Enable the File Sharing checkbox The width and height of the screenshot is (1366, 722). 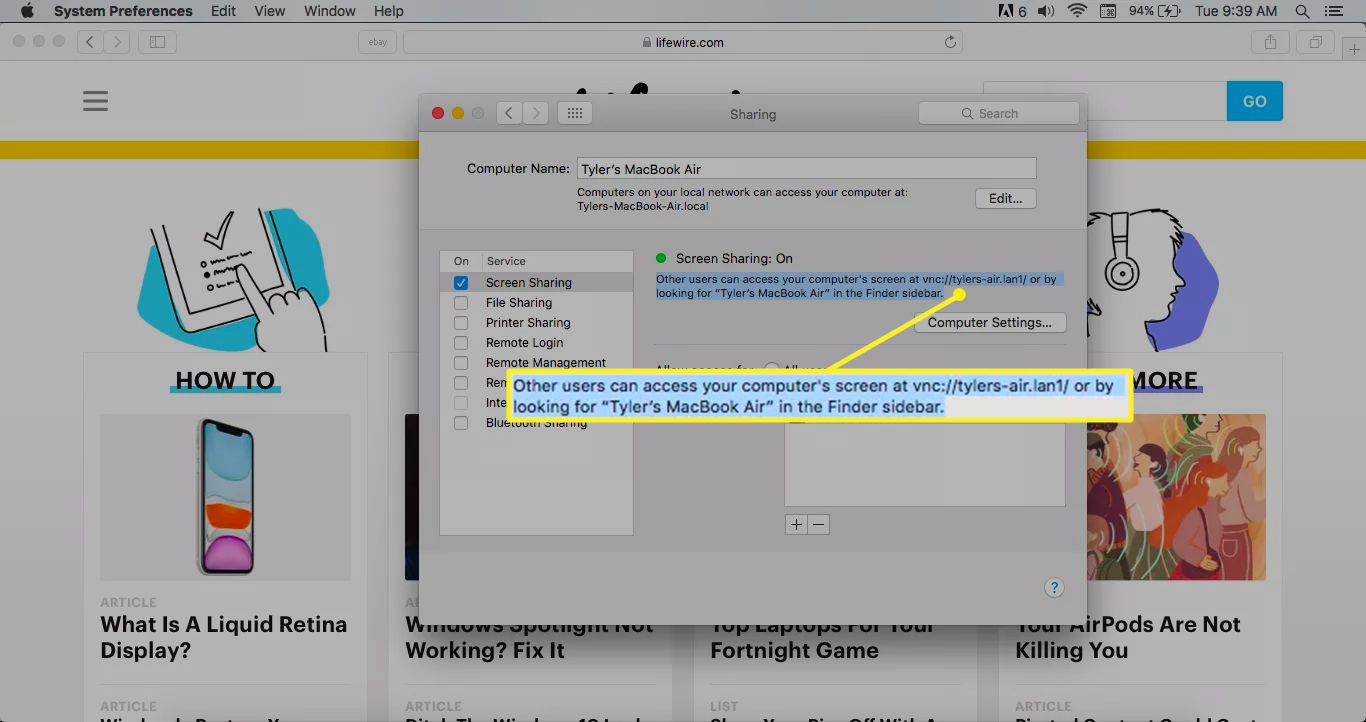461,303
